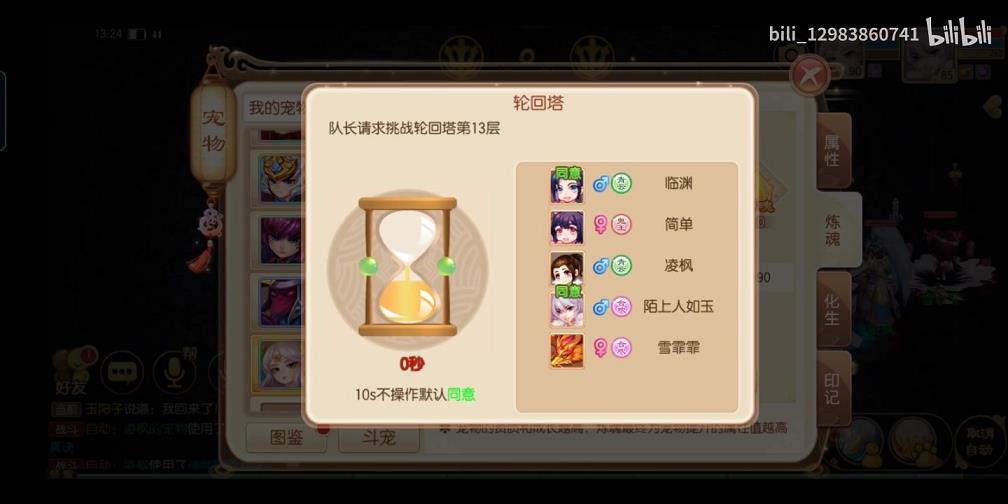Click 陌上人如玉's player avatar

coord(566,309)
